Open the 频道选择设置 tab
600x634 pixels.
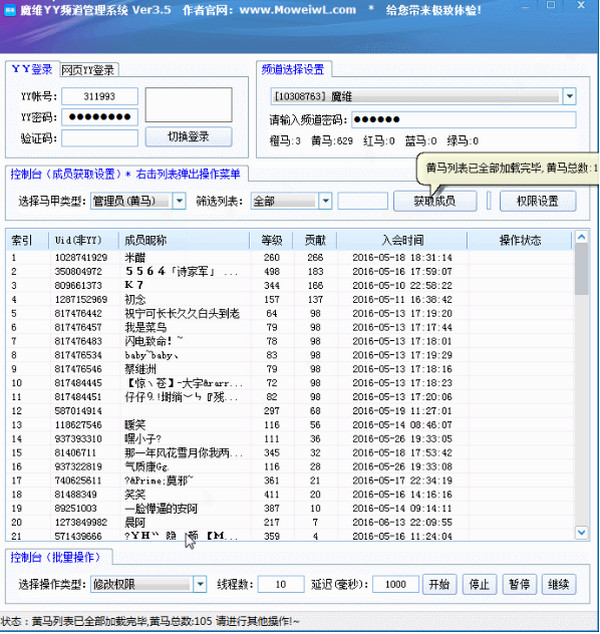tap(294, 70)
